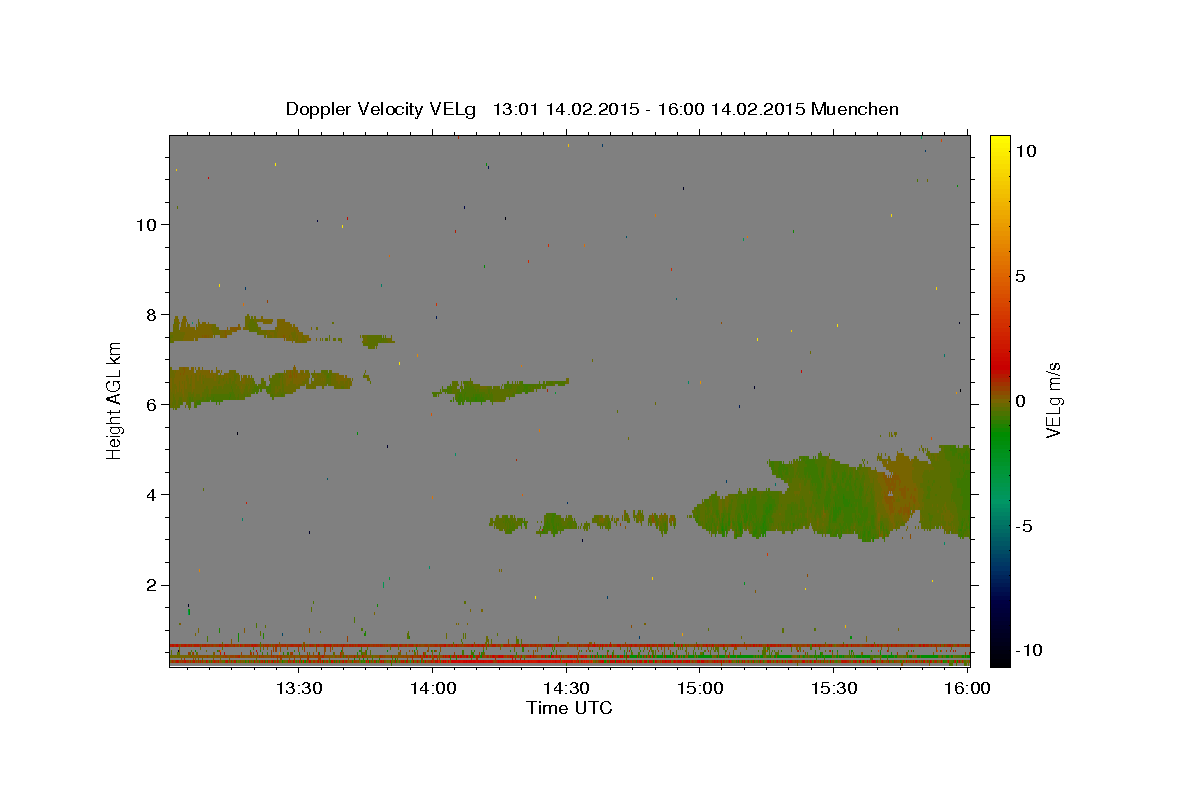Click the 6 km cloud layer near 13:15
1200x800 pixels.
pyautogui.click(x=260, y=385)
